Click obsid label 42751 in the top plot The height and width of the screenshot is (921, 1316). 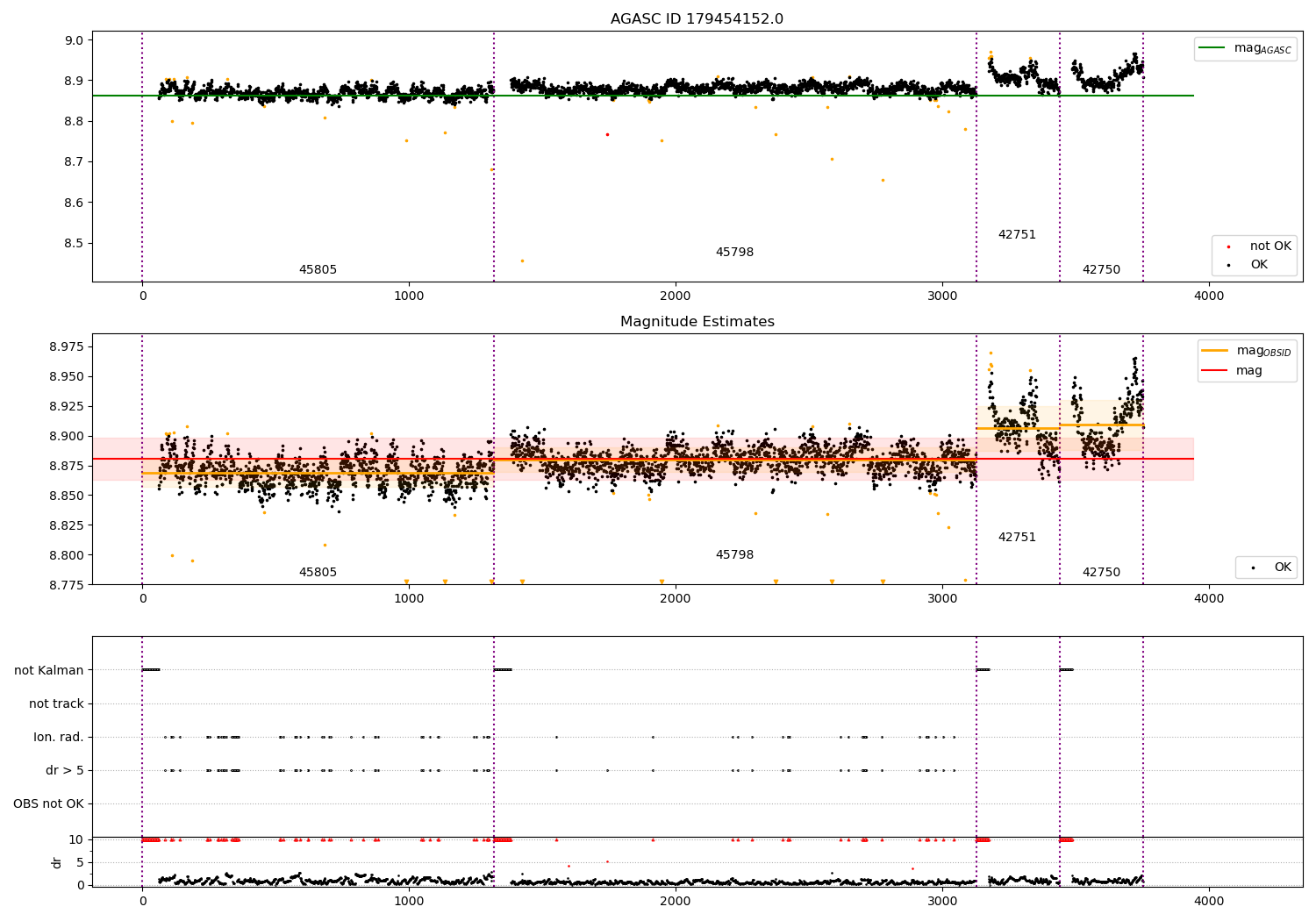point(1017,235)
